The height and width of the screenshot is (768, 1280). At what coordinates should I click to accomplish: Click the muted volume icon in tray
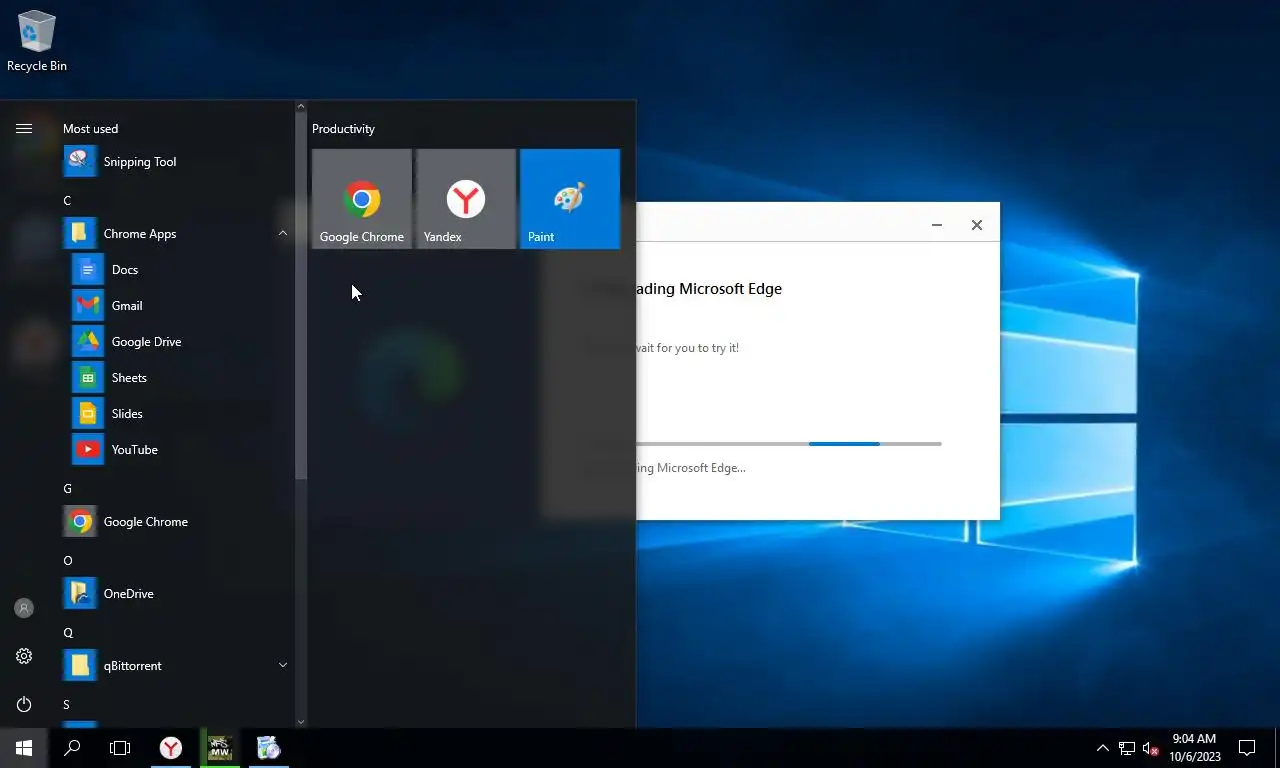tap(1151, 748)
